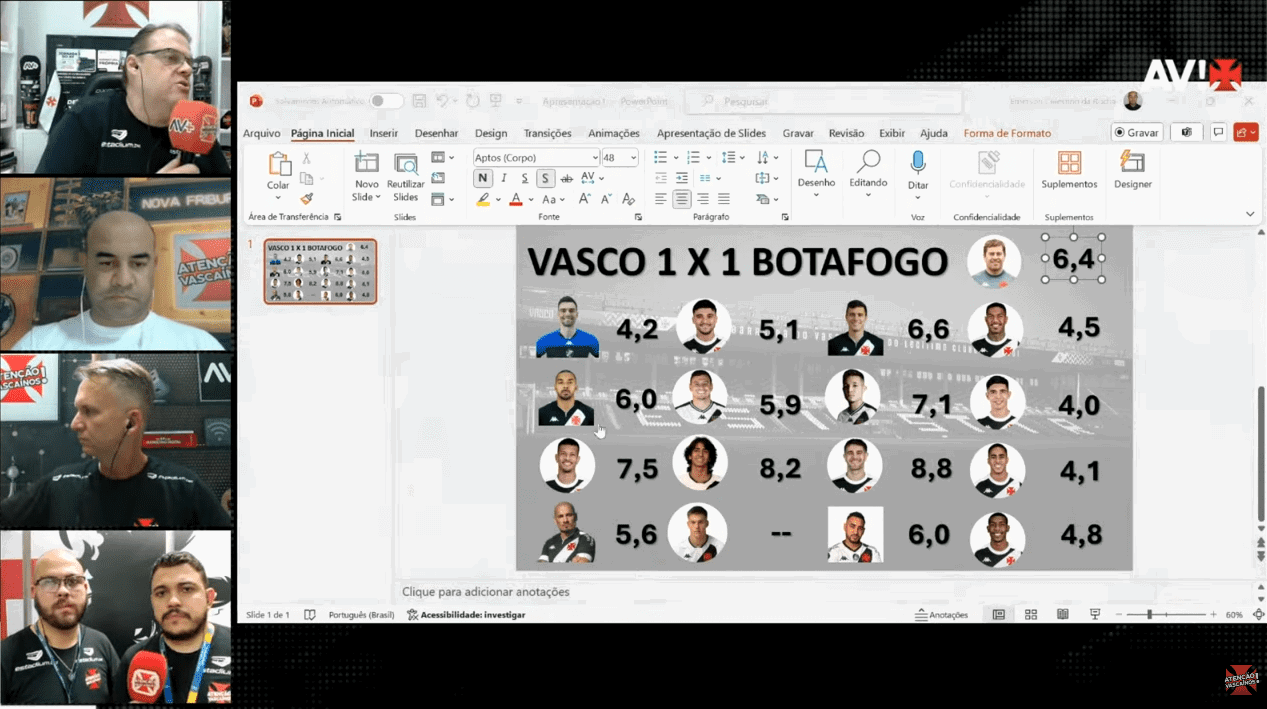1267x709 pixels.
Task: Click the Ditar microphone icon
Action: 918,163
